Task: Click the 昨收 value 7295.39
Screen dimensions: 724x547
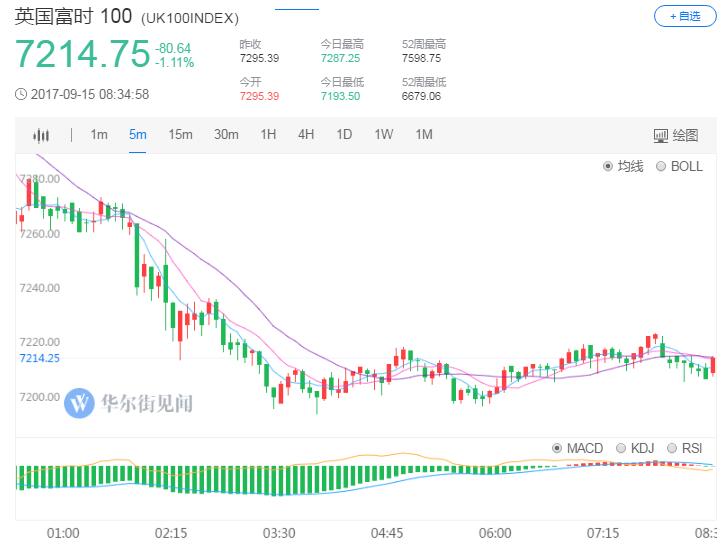Action: click(x=259, y=58)
